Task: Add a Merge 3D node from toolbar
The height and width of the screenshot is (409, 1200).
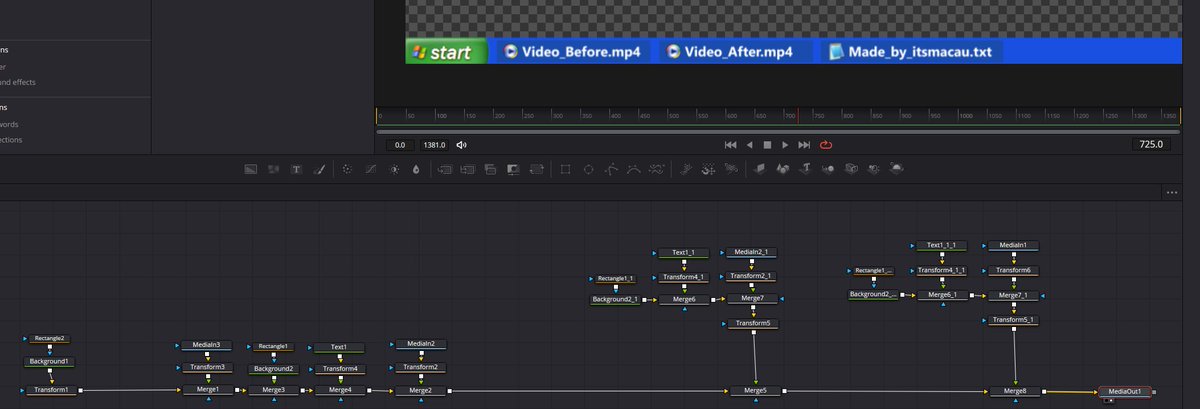Action: 828,169
